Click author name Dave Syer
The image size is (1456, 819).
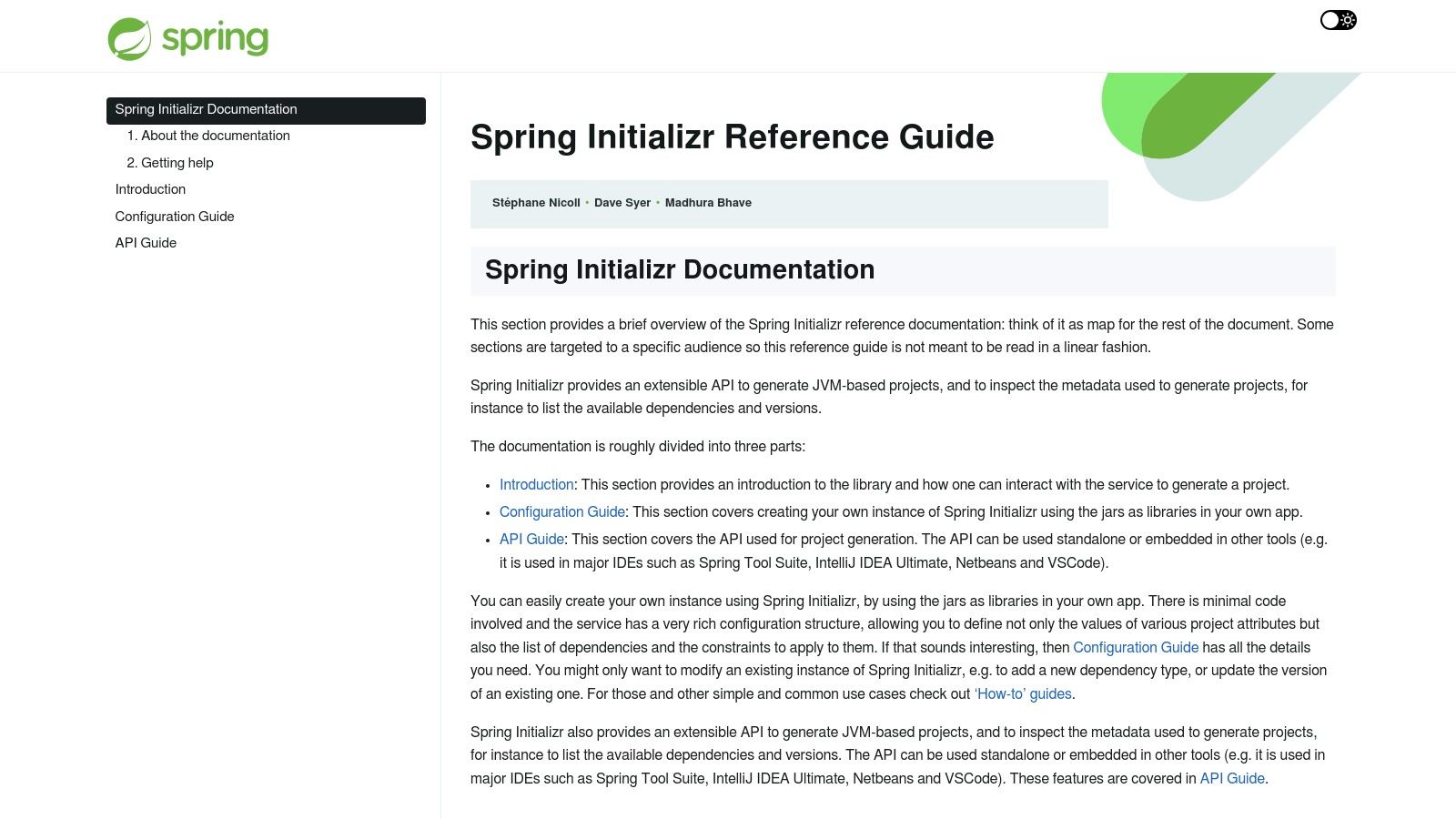click(x=622, y=202)
